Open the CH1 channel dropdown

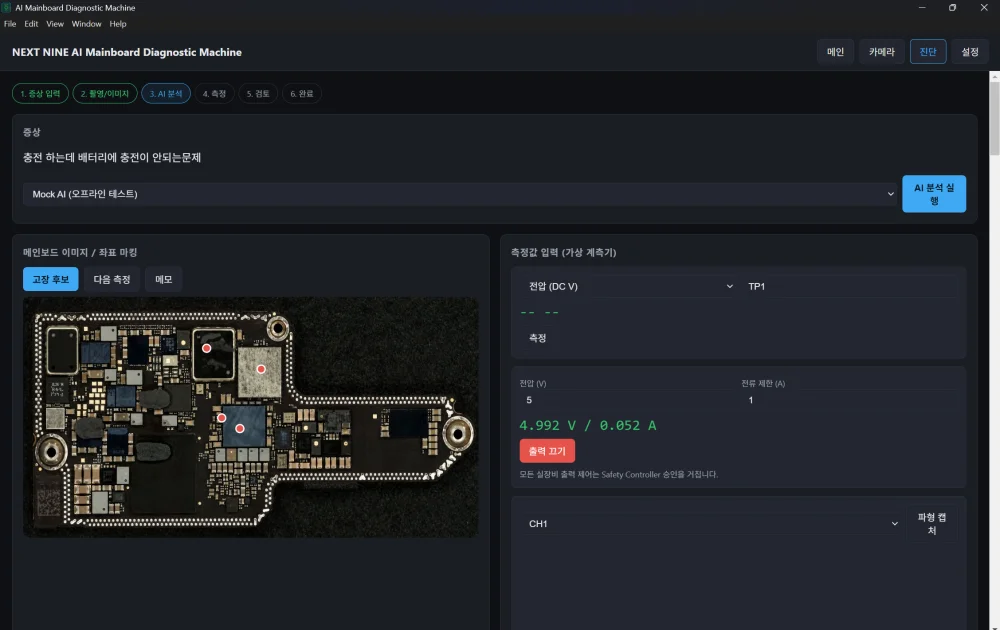click(711, 524)
